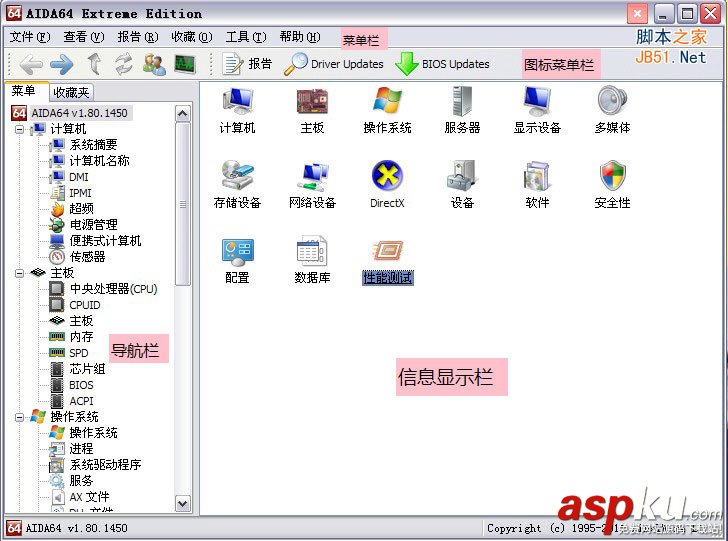Select IPMI in the tree
Screen dimensions: 728x541
[x=71, y=193]
